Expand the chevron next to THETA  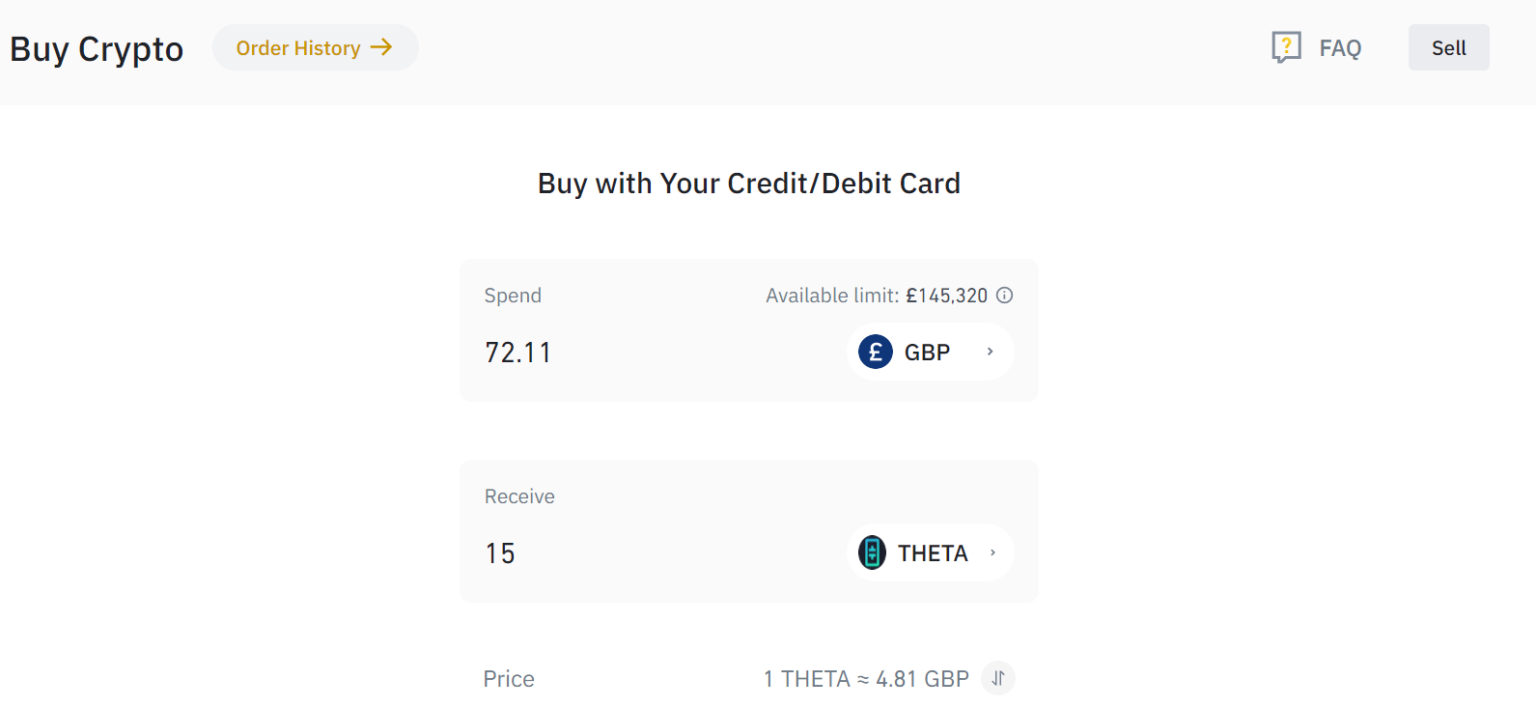tap(993, 552)
